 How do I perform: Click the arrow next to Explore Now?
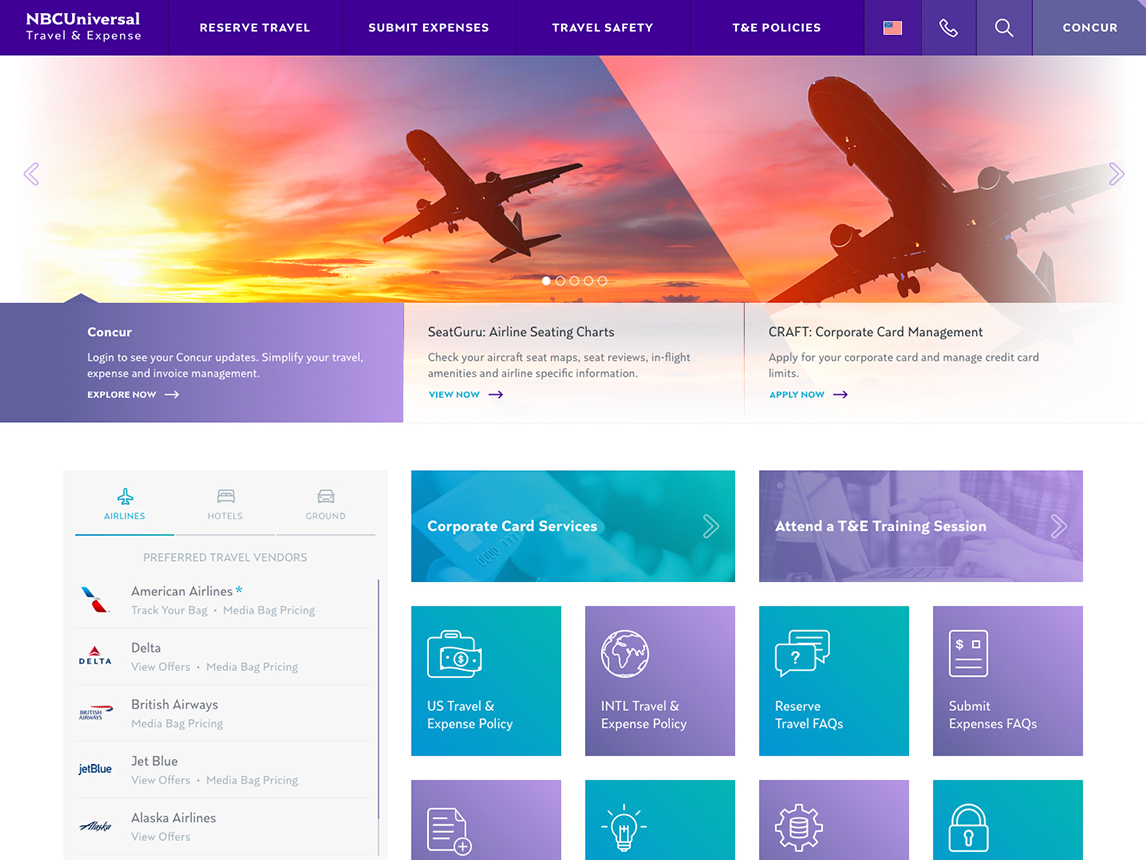[172, 395]
